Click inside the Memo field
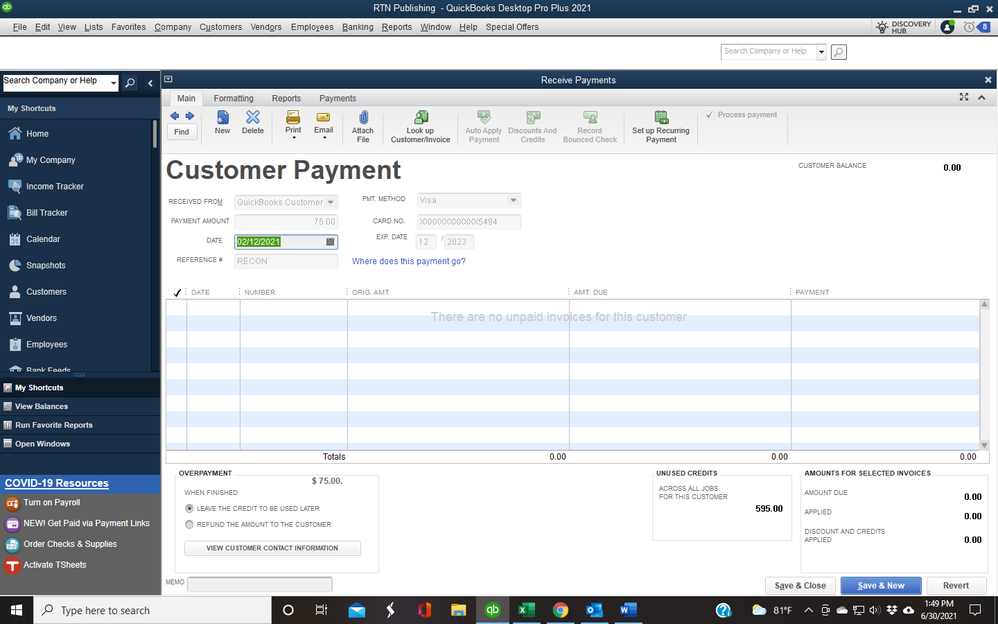This screenshot has height=624, width=998. [260, 583]
